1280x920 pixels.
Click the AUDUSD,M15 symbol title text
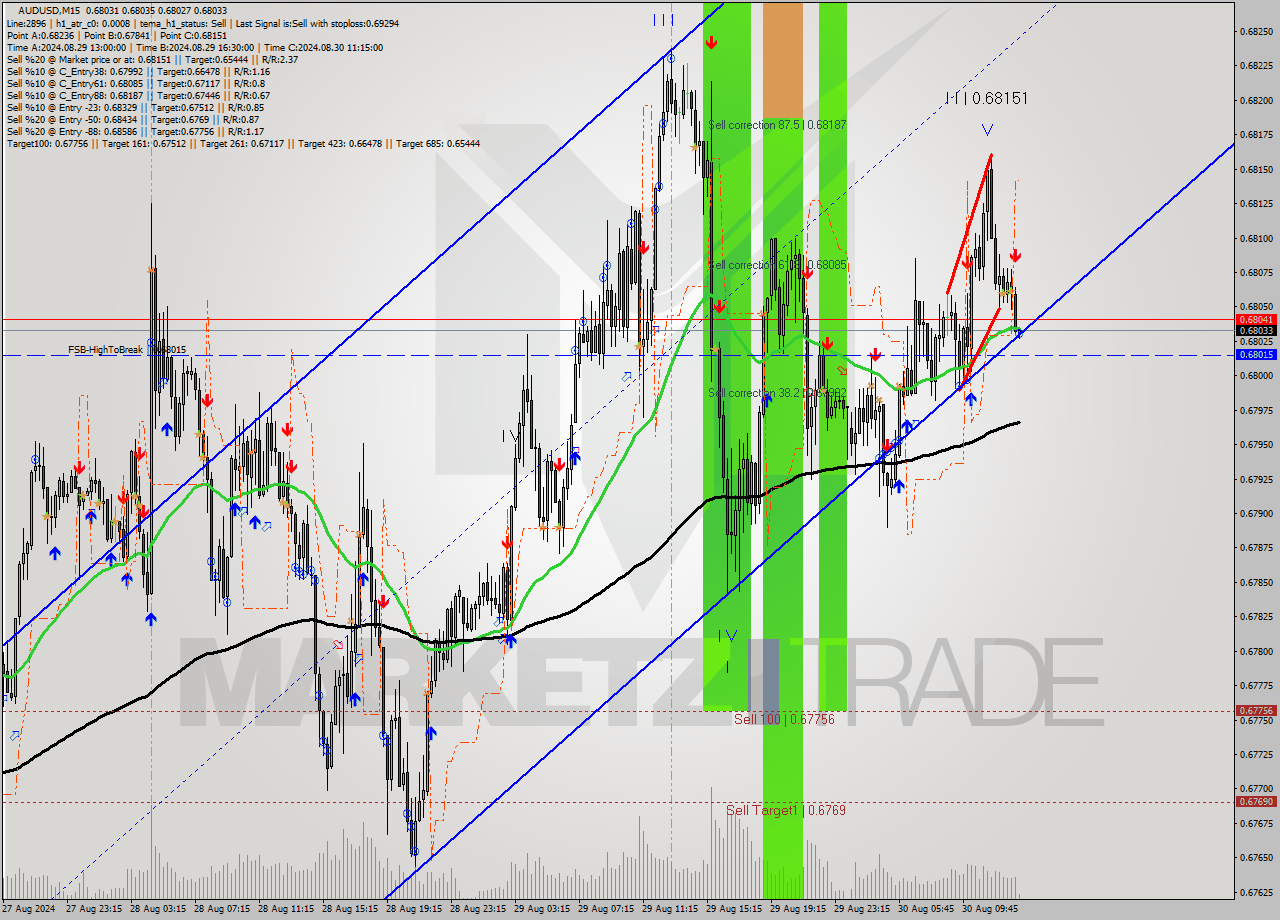pos(50,11)
